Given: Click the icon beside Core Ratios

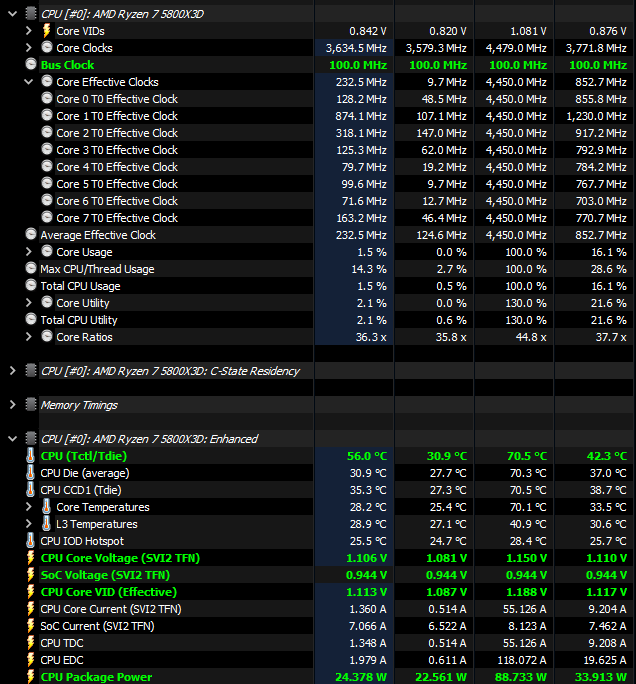Looking at the screenshot, I should (47, 336).
